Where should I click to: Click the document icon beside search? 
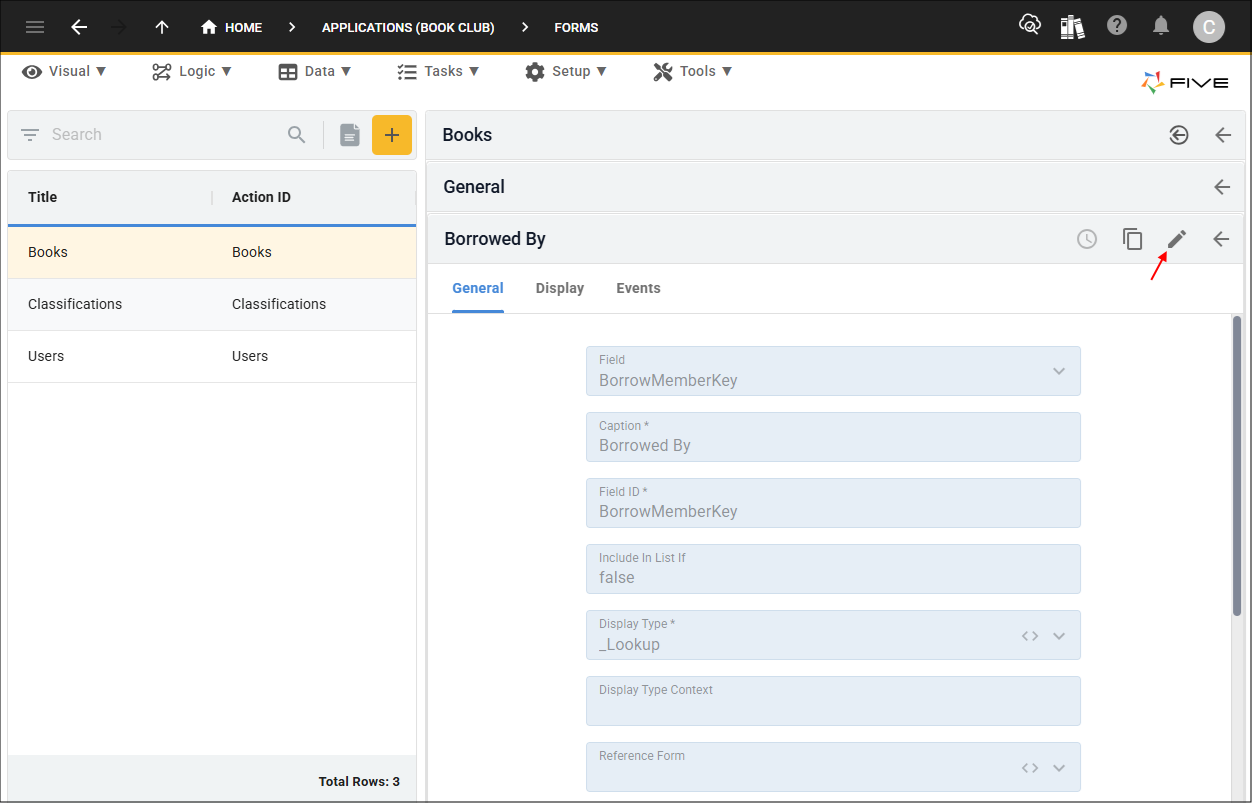pos(349,135)
